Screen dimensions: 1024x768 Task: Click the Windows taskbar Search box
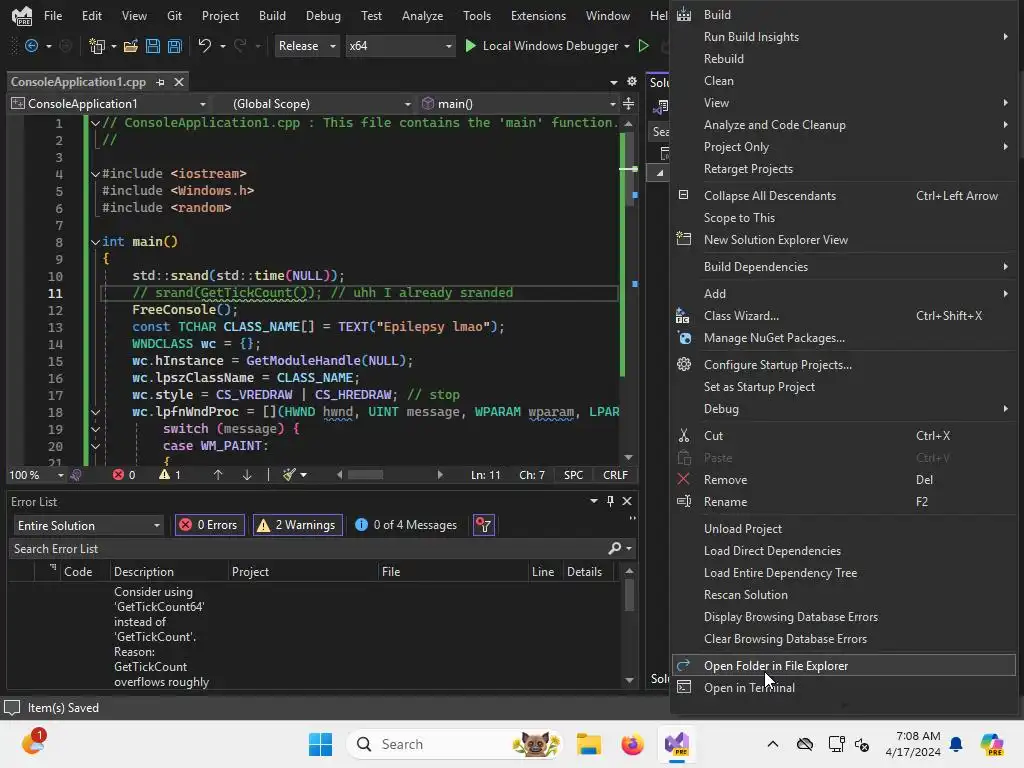coord(455,744)
